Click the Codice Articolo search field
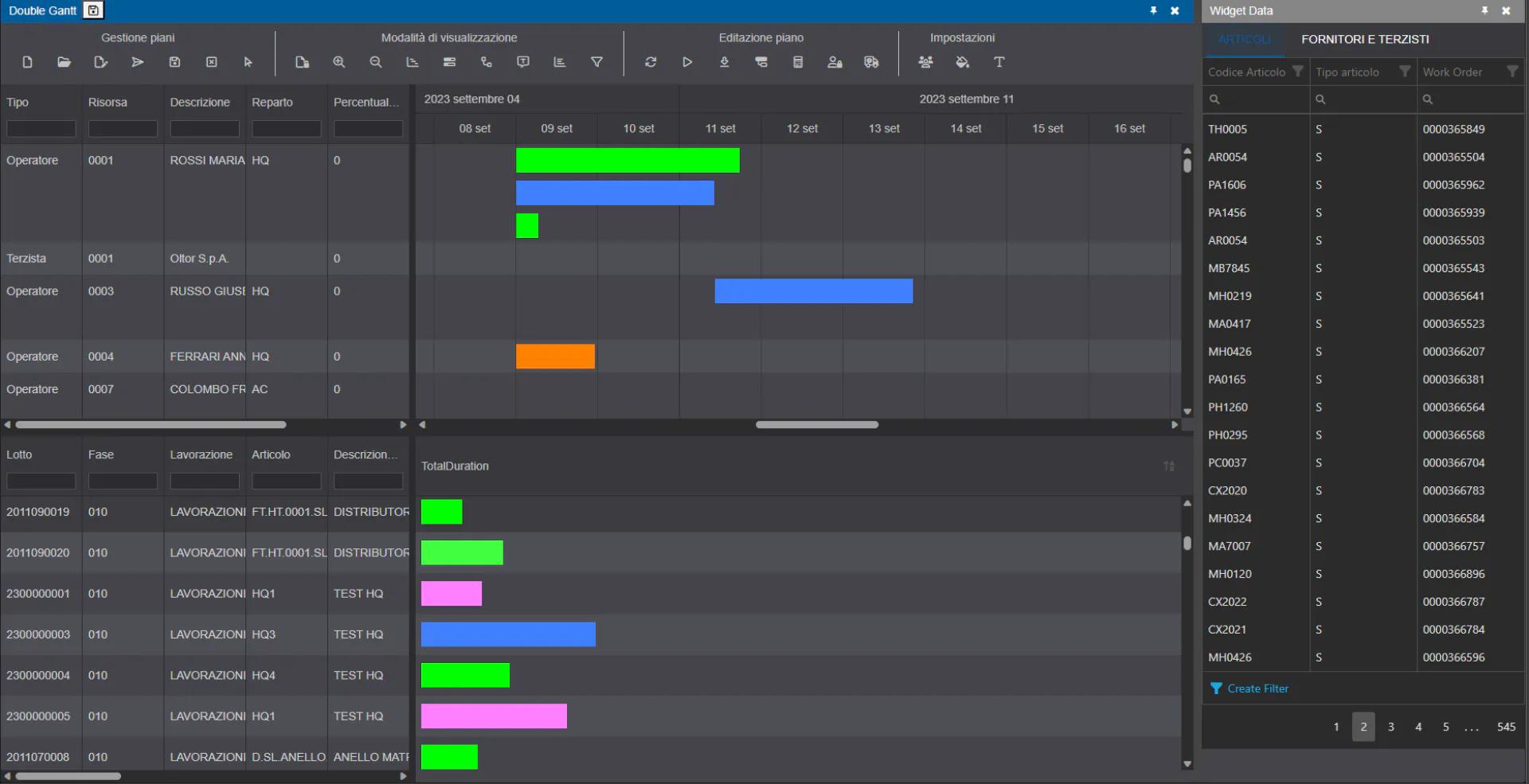Screen dimensions: 1529x784 pyautogui.click(x=1257, y=99)
